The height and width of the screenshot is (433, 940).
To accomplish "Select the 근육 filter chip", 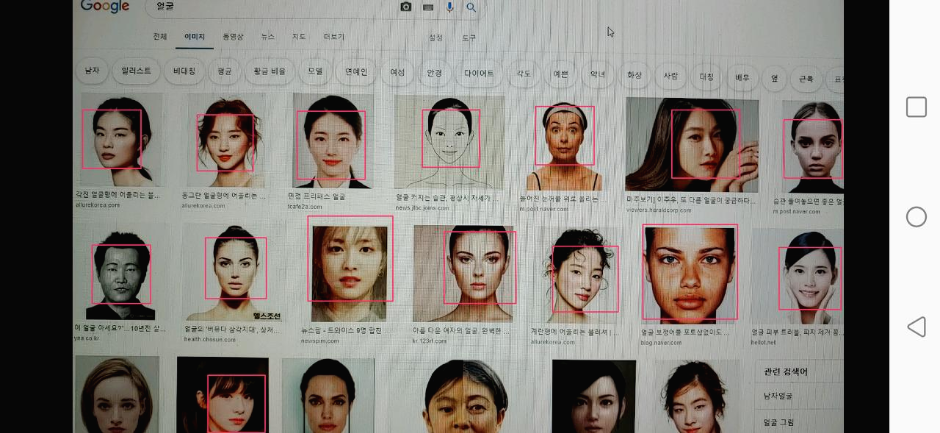I will point(806,78).
